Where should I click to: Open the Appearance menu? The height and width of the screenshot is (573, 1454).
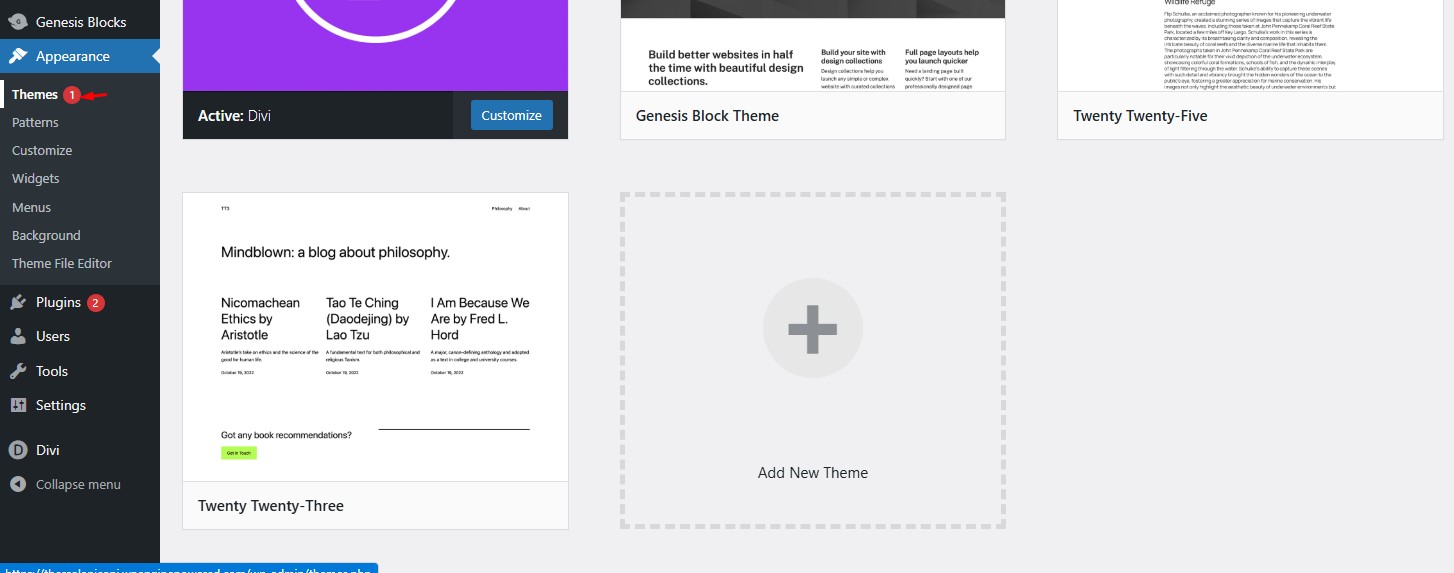(80, 56)
